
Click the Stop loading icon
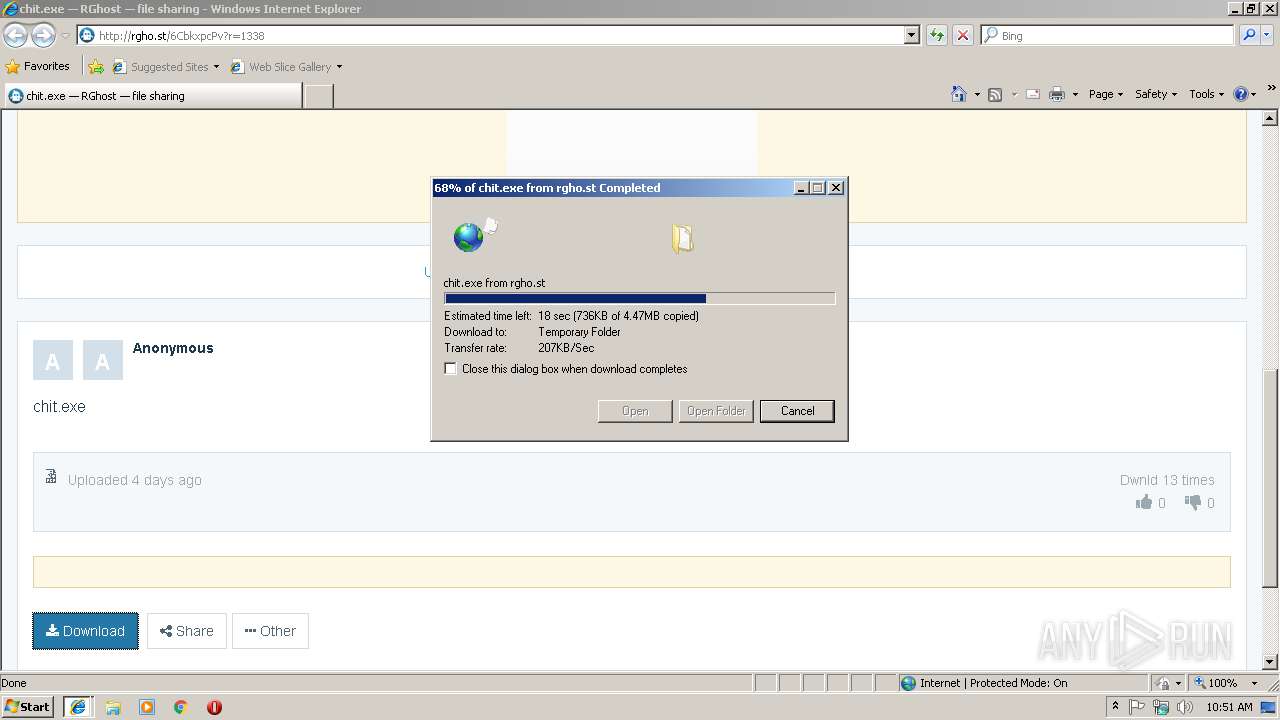[962, 35]
